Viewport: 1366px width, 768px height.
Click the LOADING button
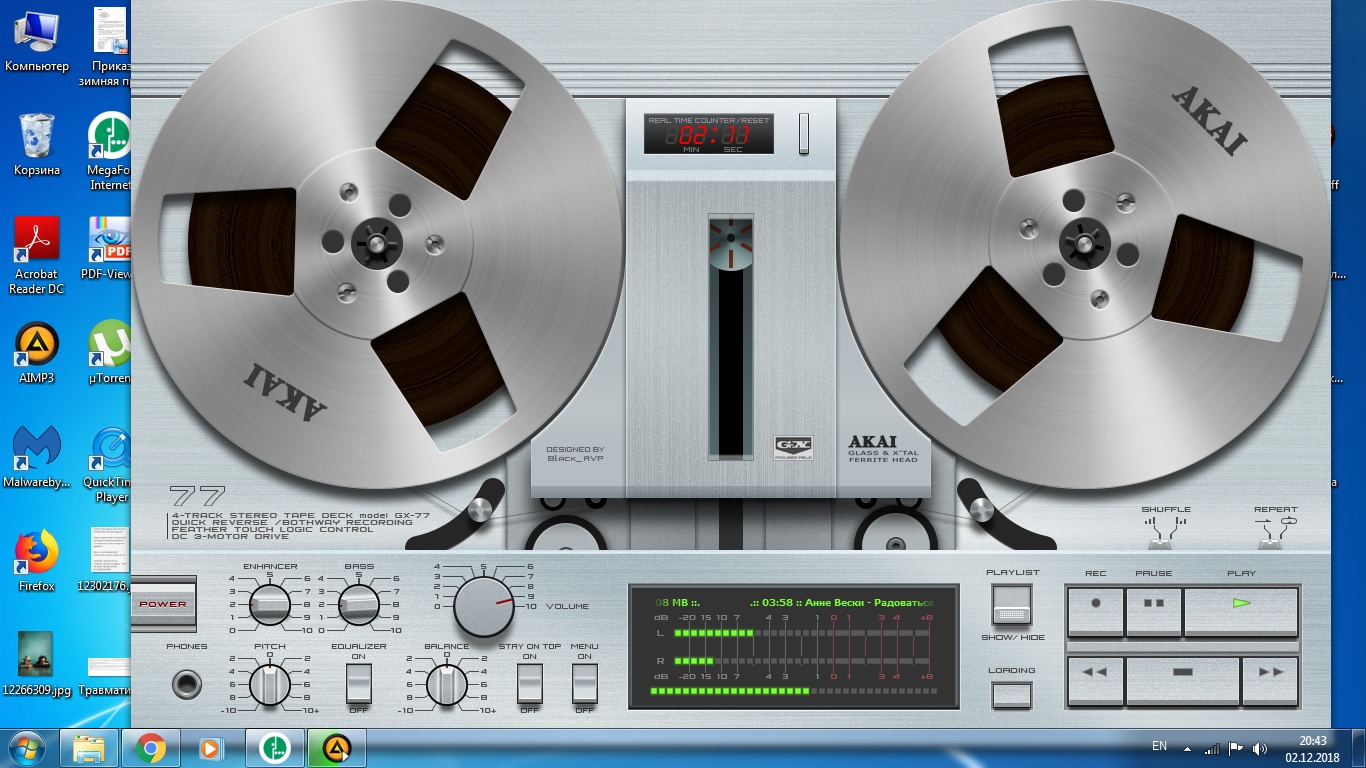[x=1012, y=695]
